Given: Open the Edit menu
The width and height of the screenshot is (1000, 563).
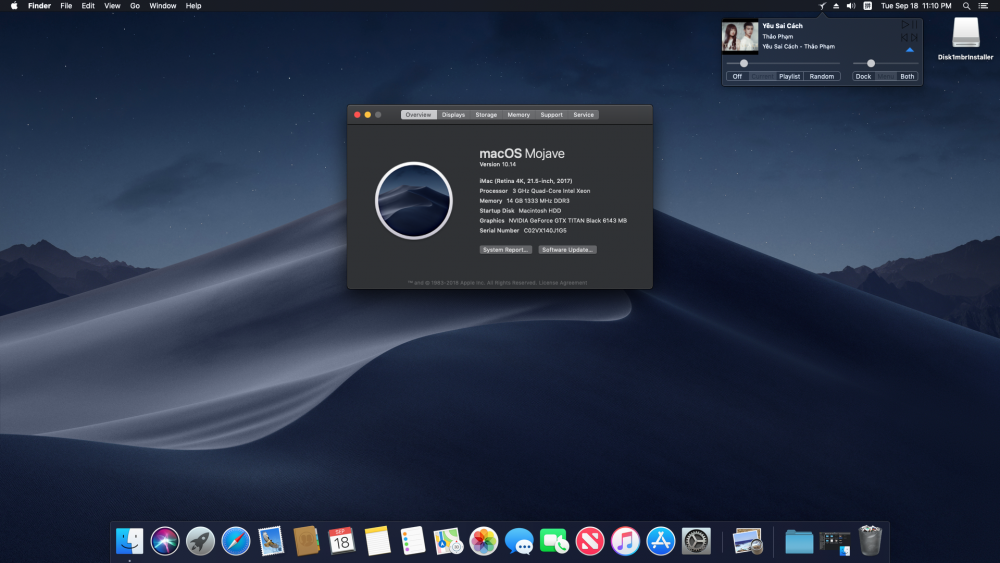Looking at the screenshot, I should (88, 6).
